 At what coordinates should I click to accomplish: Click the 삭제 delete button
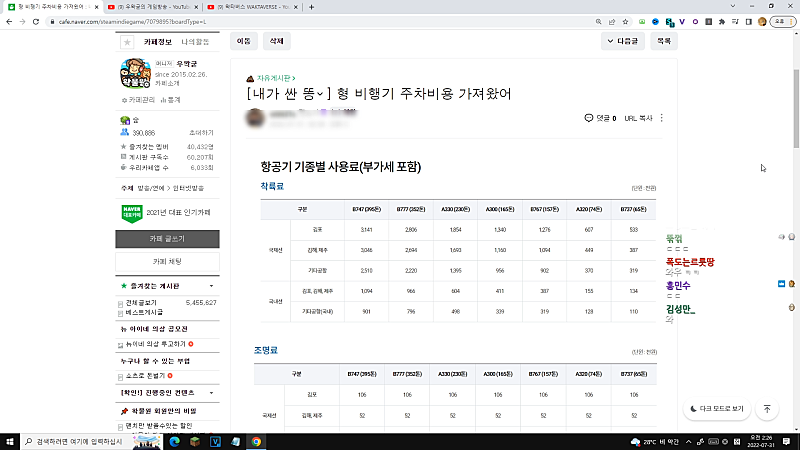276,42
